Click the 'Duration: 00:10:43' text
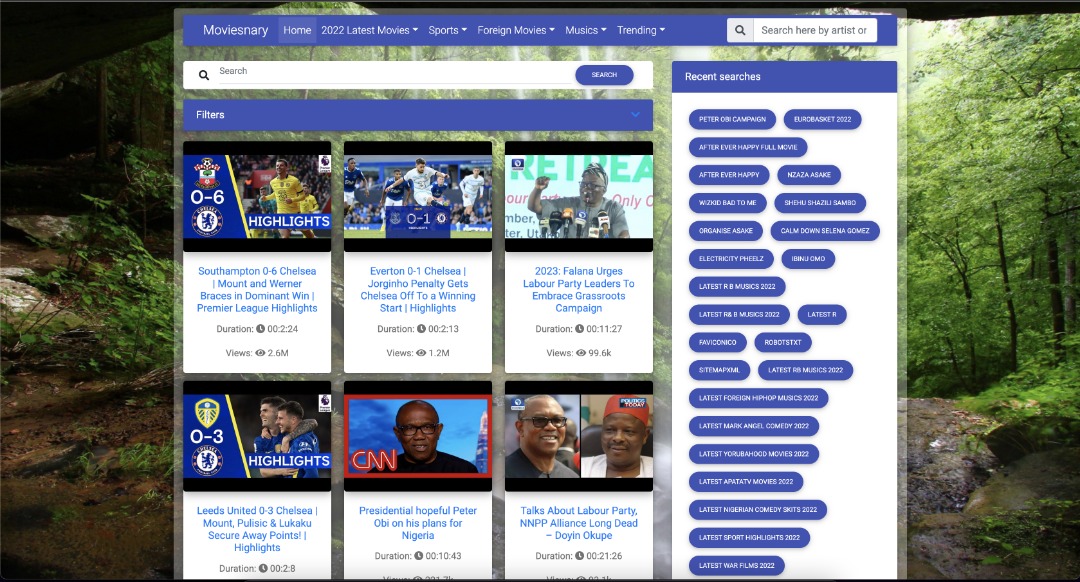Image resolution: width=1080 pixels, height=582 pixels. pos(418,556)
